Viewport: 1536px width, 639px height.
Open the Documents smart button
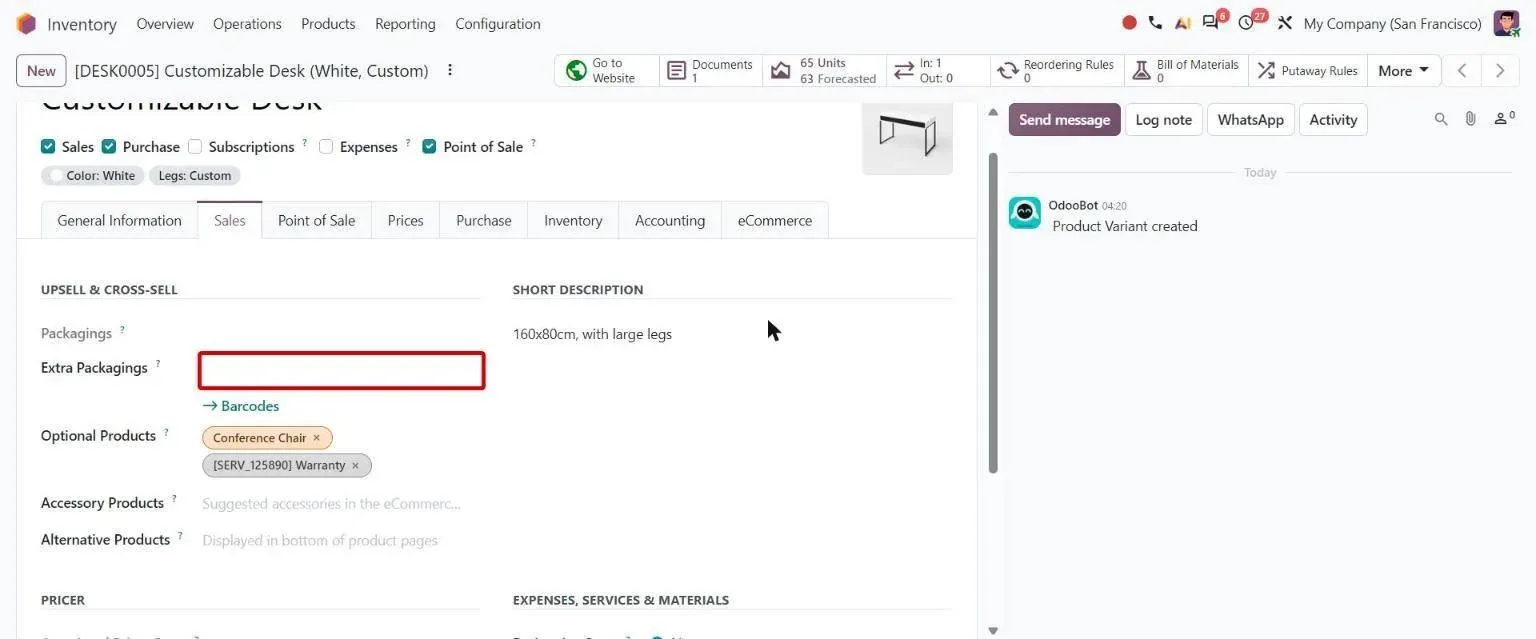pos(711,70)
